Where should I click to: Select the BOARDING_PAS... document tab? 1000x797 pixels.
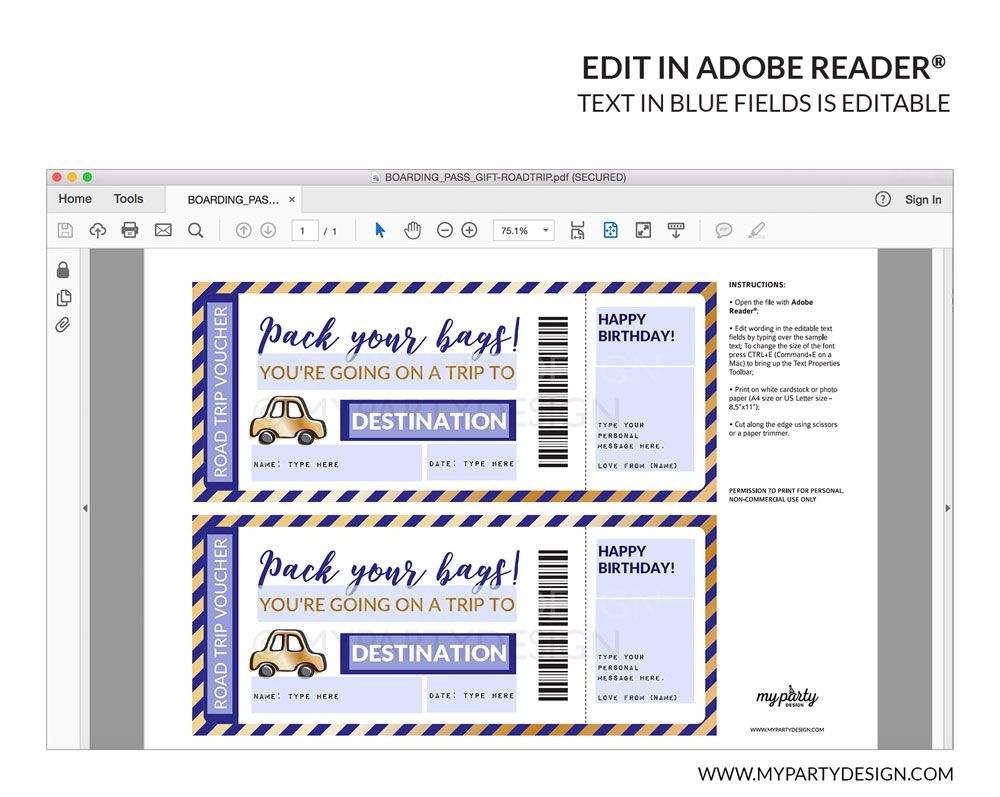[x=233, y=200]
